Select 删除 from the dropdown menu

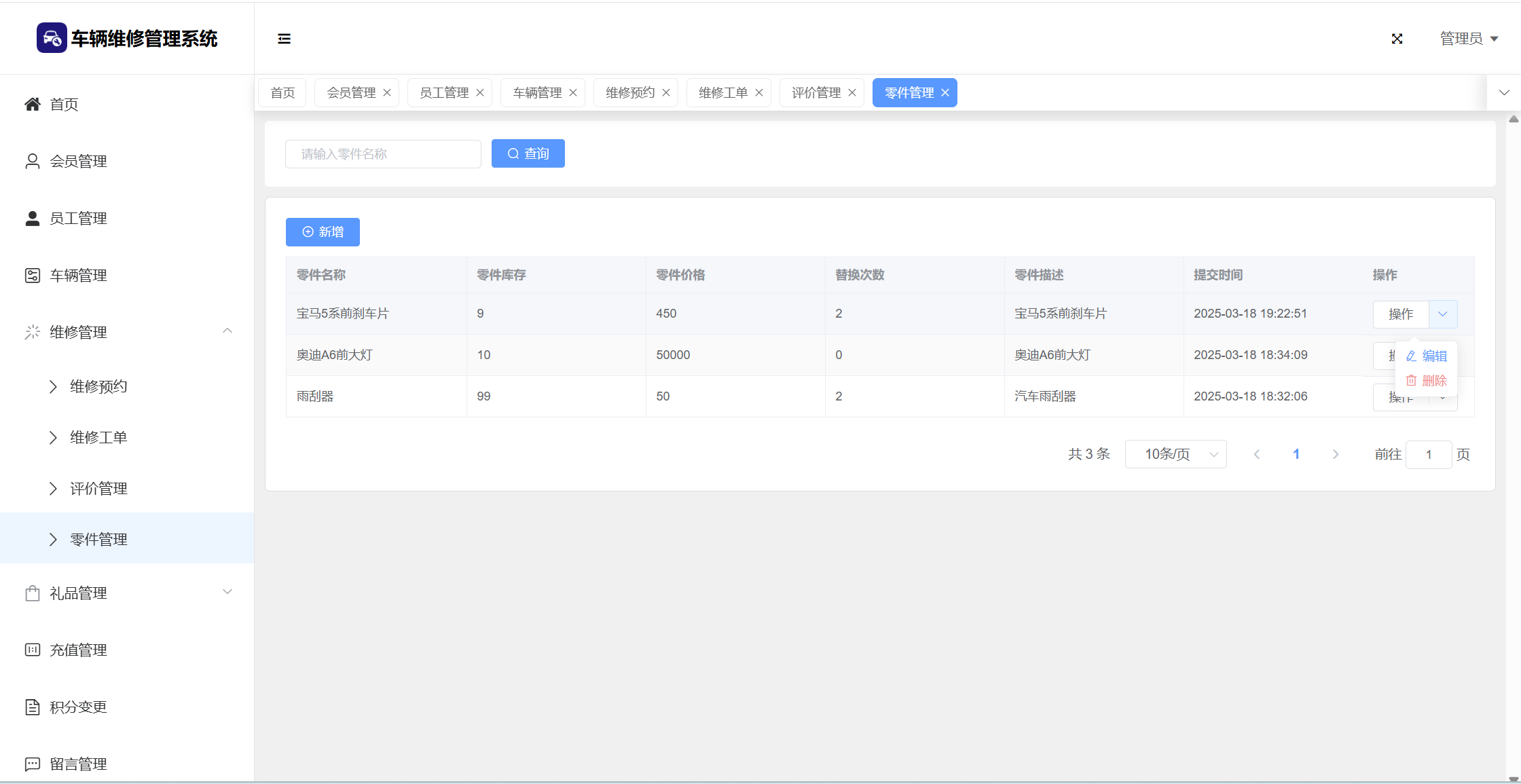pyautogui.click(x=1427, y=381)
